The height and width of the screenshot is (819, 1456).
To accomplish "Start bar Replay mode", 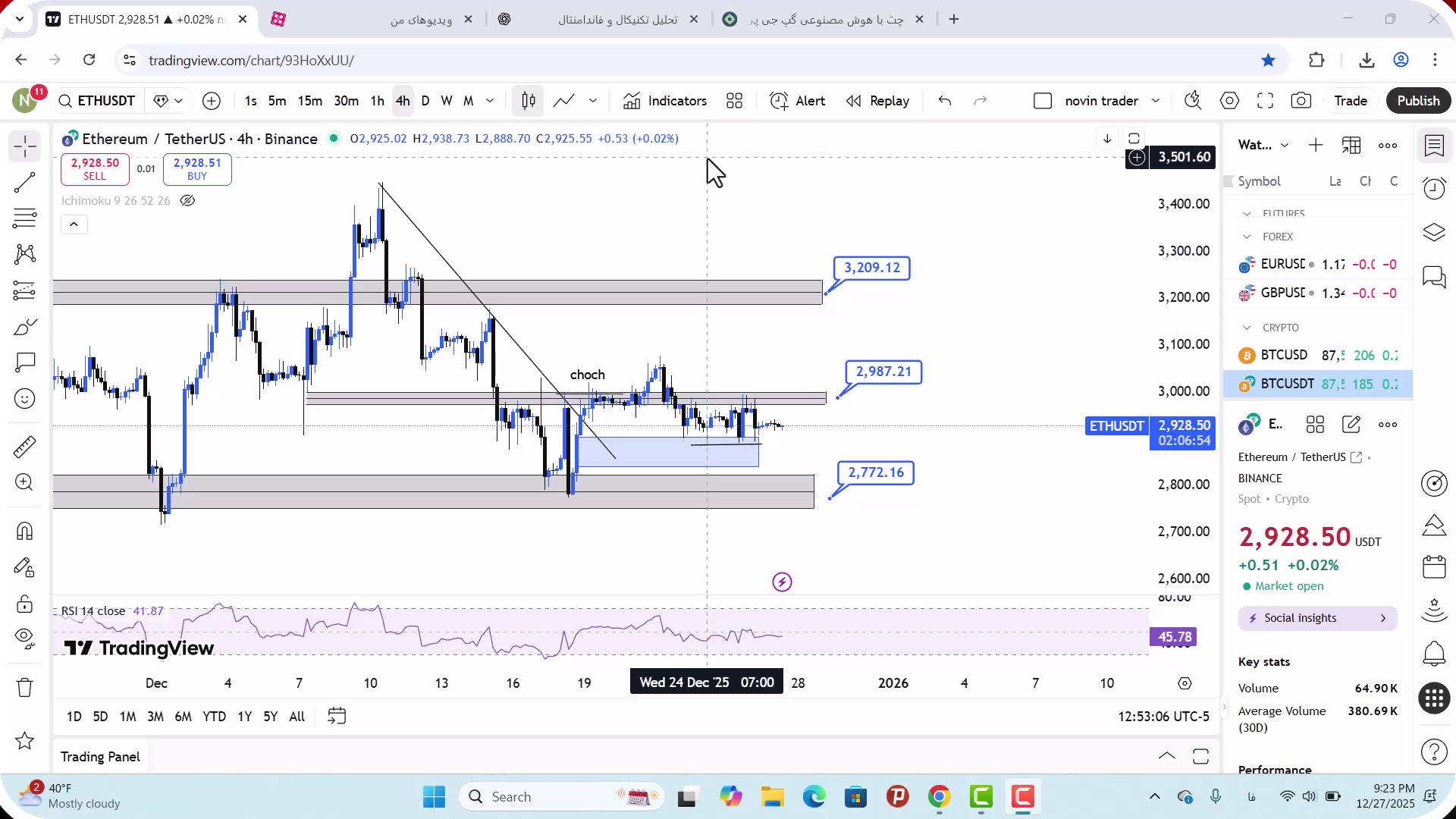I will point(877,101).
